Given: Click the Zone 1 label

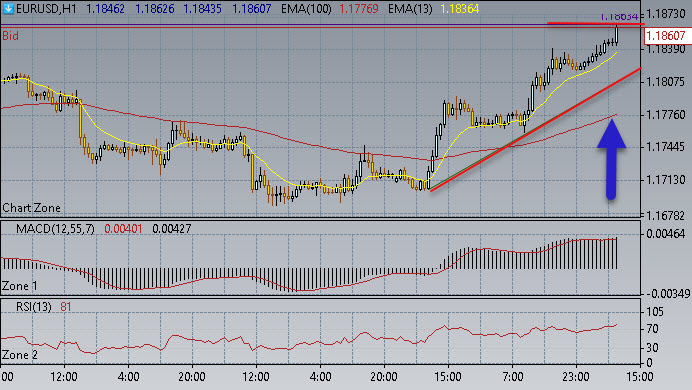Looking at the screenshot, I should [x=19, y=286].
